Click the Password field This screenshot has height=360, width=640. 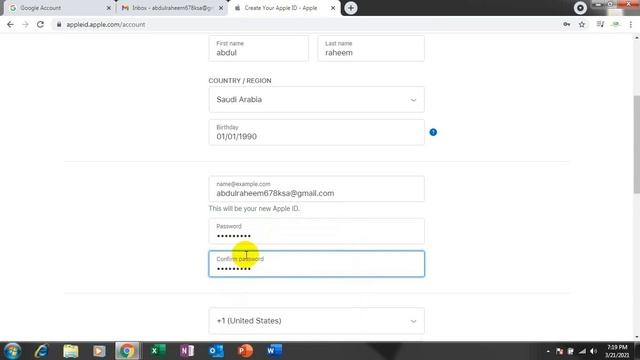316,231
